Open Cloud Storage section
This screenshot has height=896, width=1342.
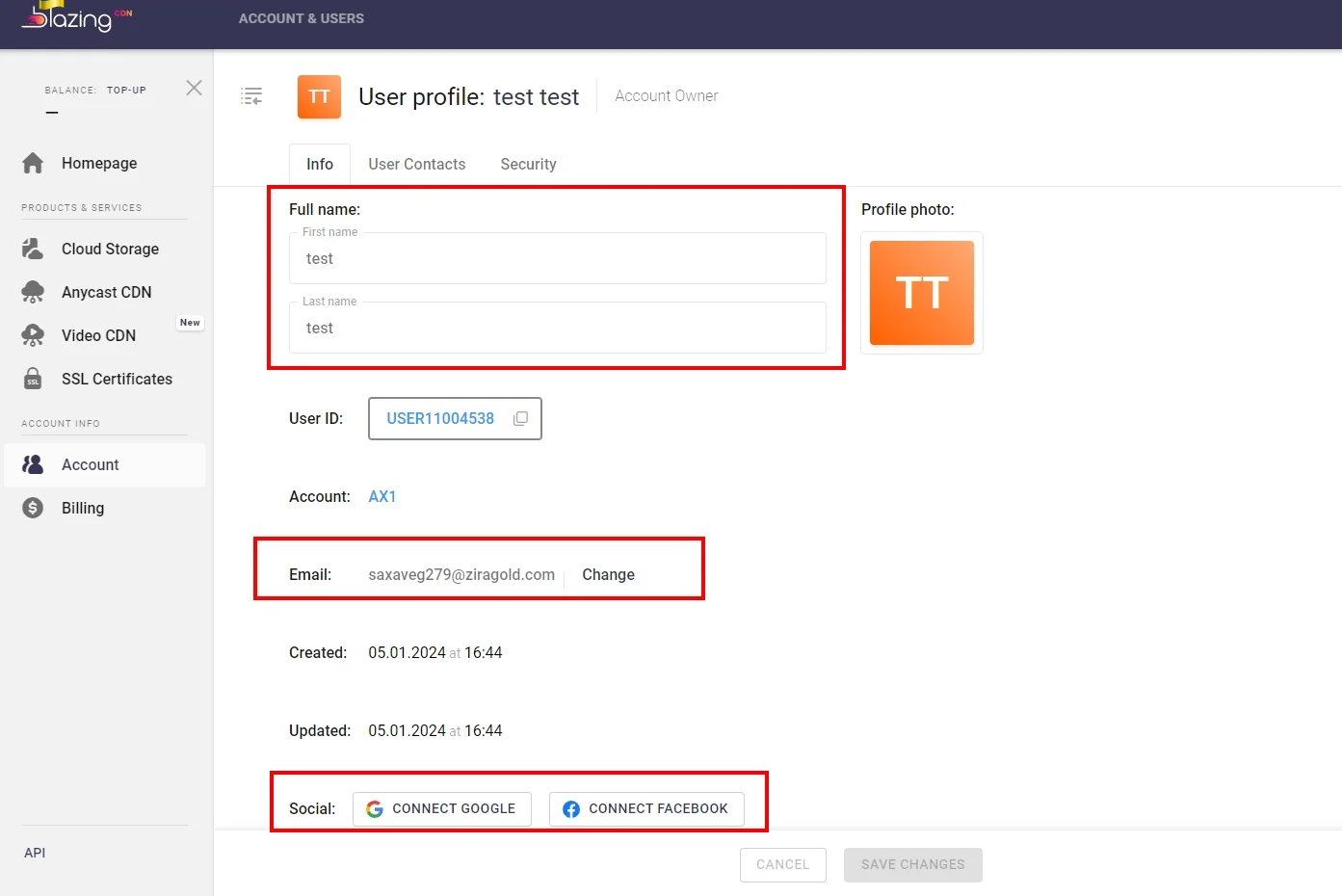pyautogui.click(x=110, y=249)
